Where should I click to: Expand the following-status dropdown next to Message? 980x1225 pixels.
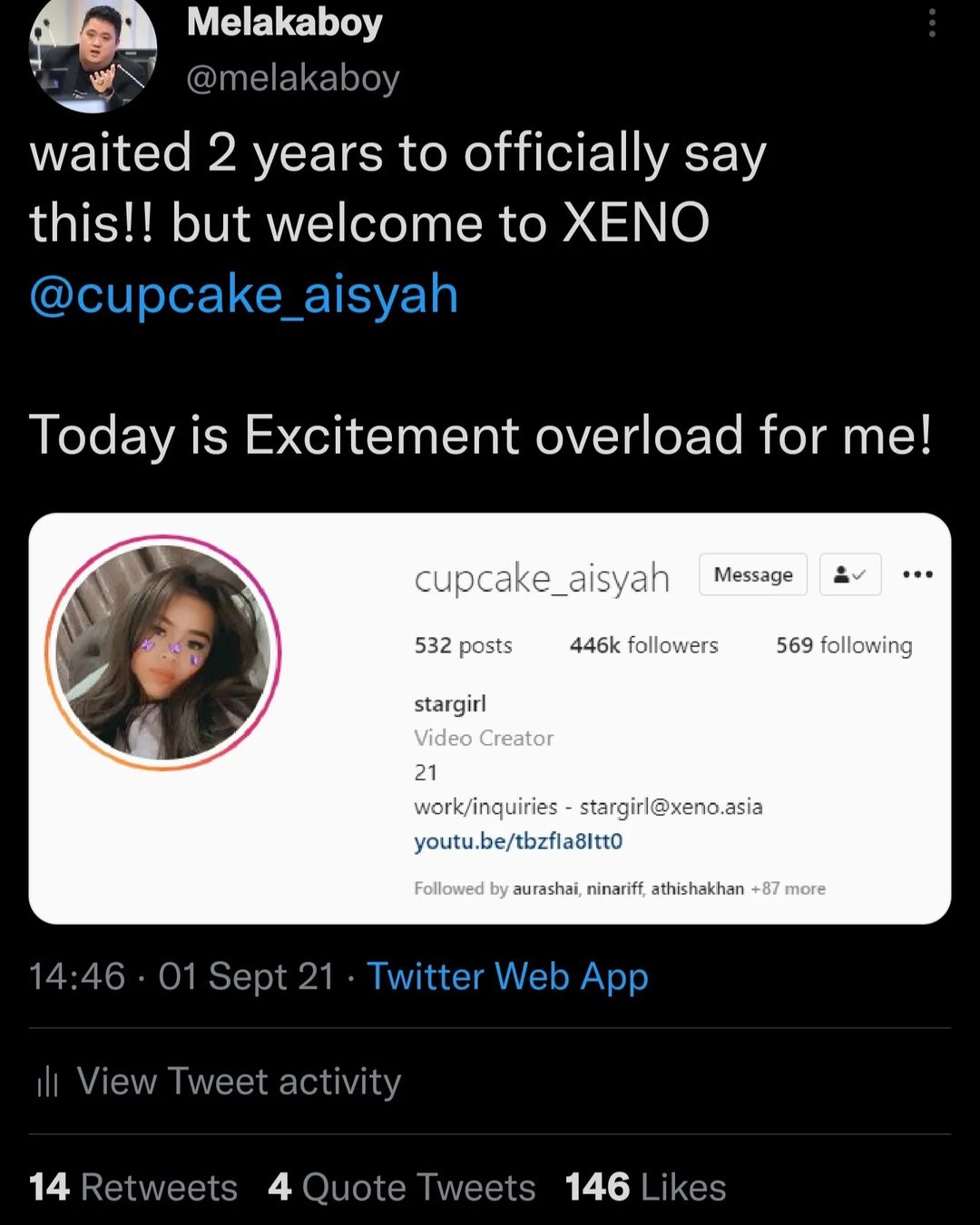(x=850, y=574)
